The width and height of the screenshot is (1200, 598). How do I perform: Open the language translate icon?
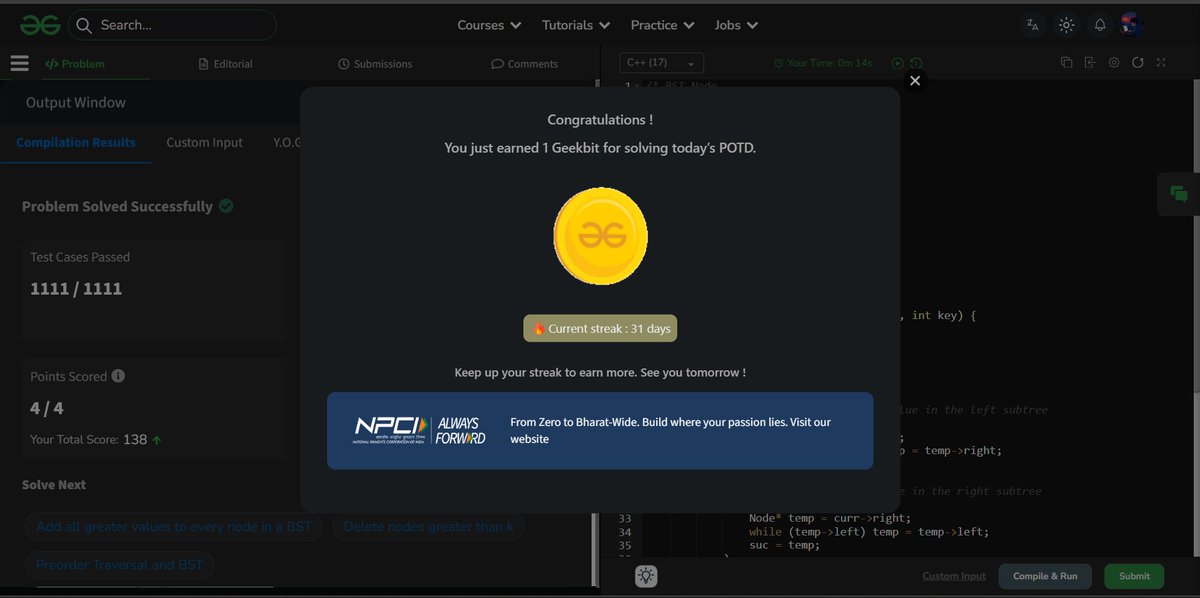coord(1033,25)
